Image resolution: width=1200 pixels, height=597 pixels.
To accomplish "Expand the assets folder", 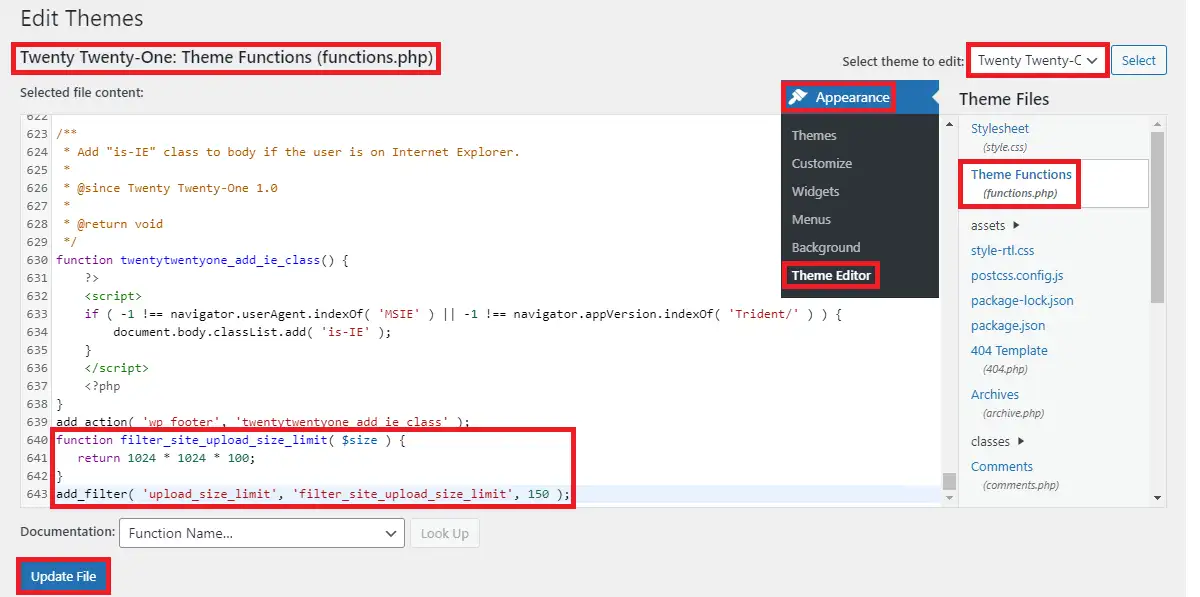I will [995, 225].
